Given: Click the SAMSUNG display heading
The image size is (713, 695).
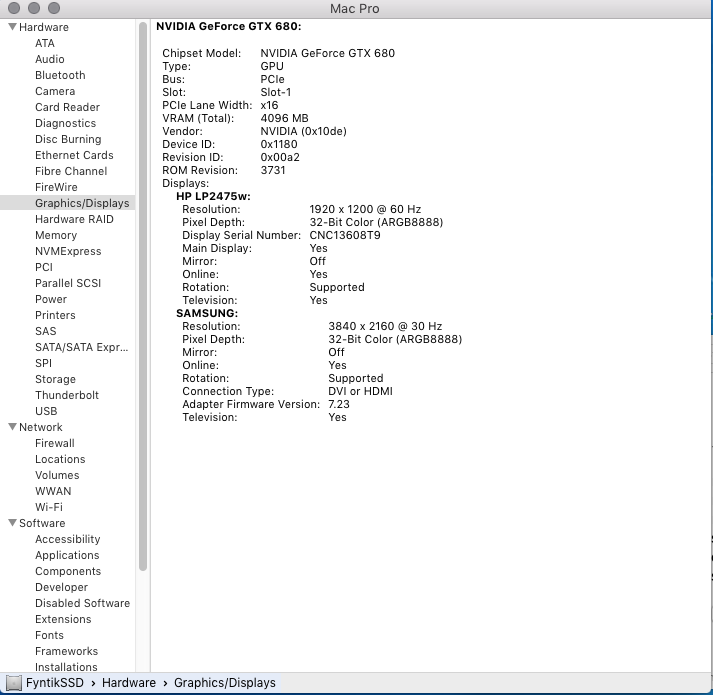Looking at the screenshot, I should pyautogui.click(x=207, y=313).
